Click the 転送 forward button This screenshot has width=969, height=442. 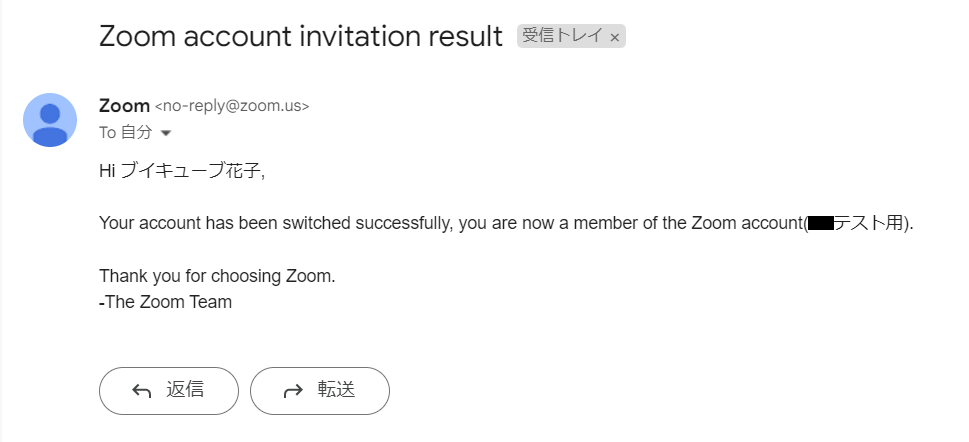click(319, 391)
